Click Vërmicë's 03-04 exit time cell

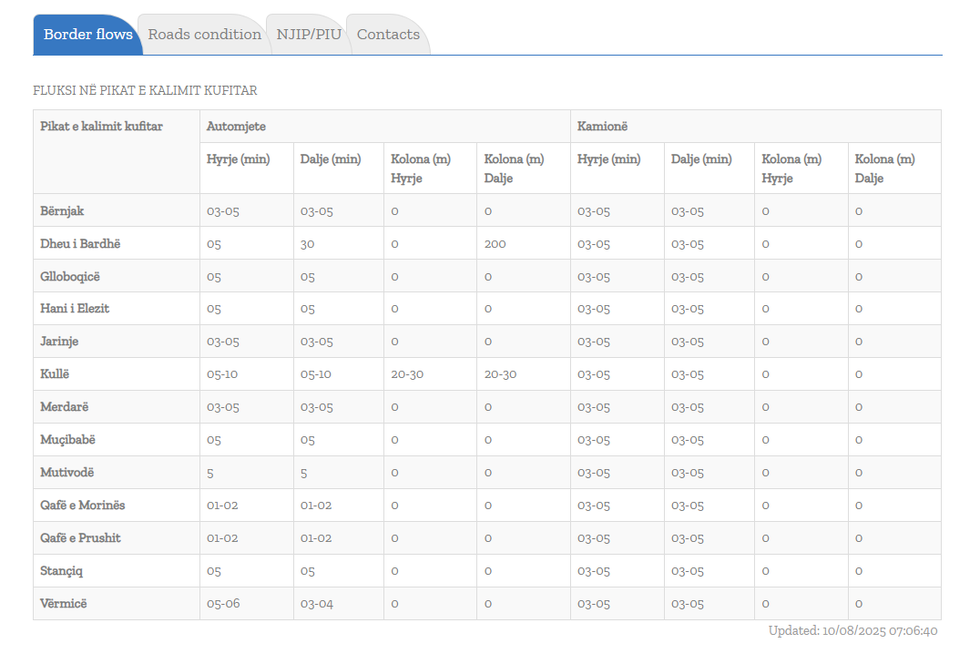(x=316, y=604)
